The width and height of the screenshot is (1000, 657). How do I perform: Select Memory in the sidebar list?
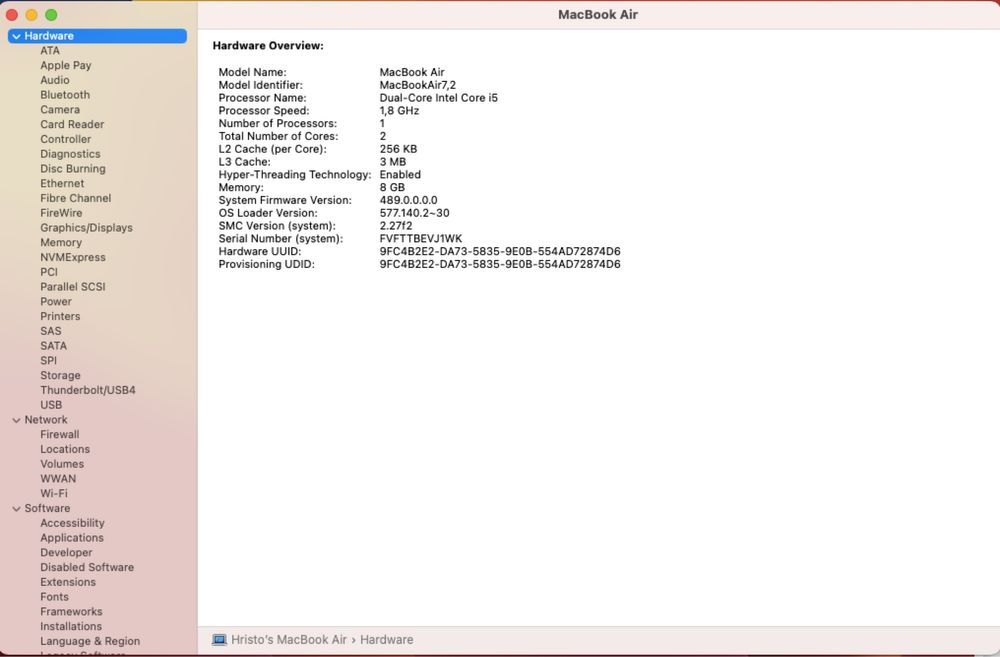[61, 242]
